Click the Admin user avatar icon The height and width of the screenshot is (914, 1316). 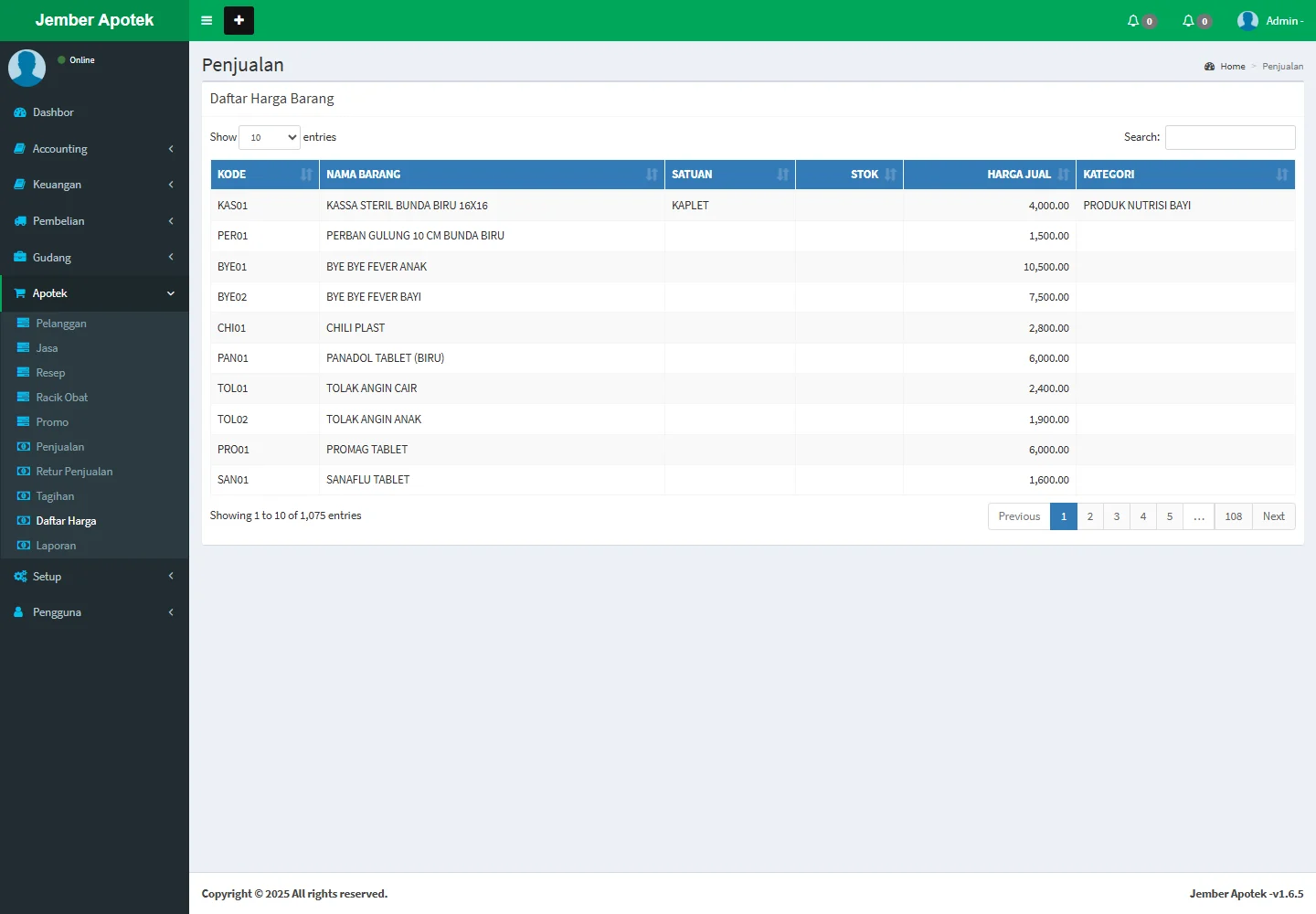click(1247, 20)
